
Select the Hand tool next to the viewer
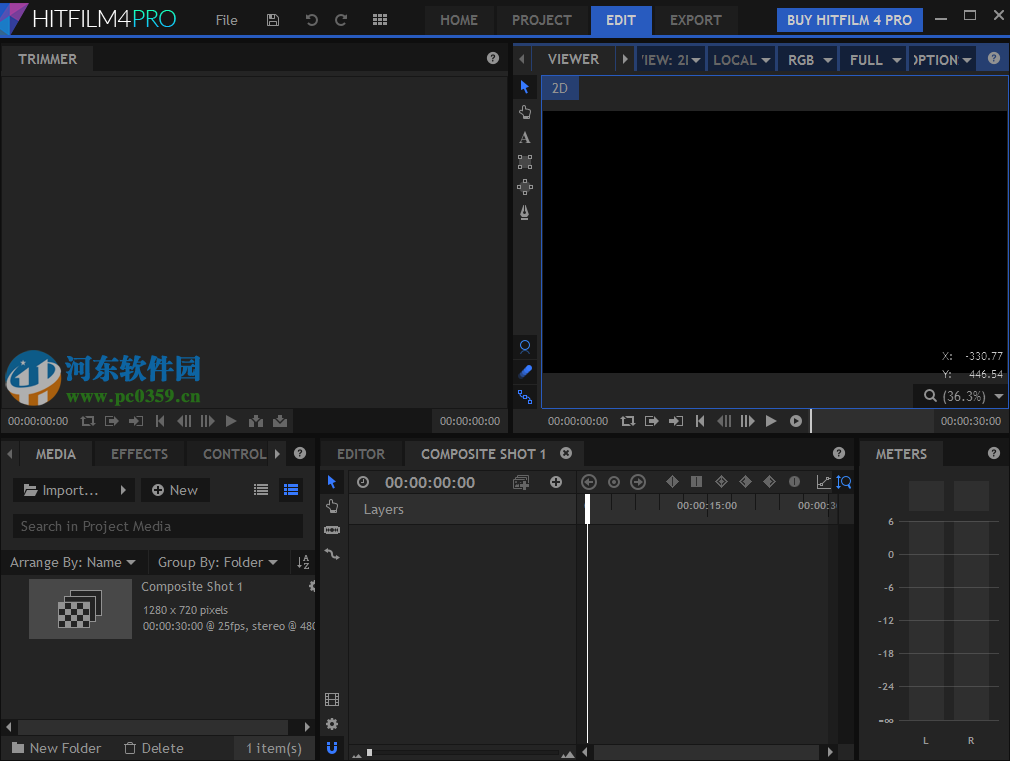pos(525,112)
